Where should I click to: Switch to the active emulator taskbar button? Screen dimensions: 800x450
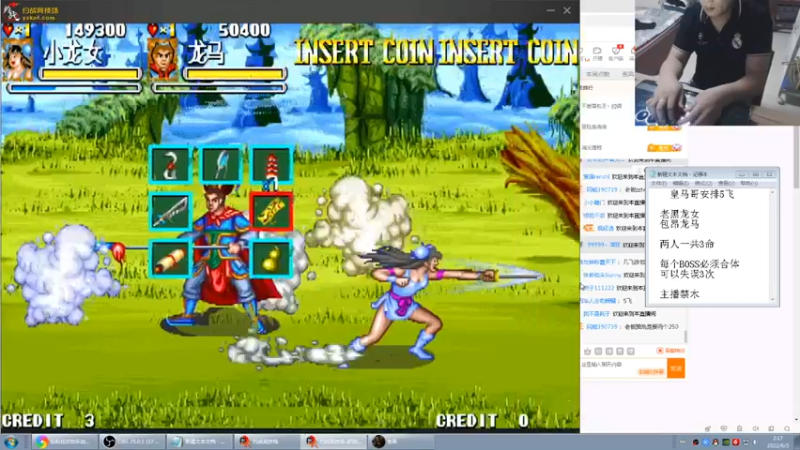tap(334, 442)
